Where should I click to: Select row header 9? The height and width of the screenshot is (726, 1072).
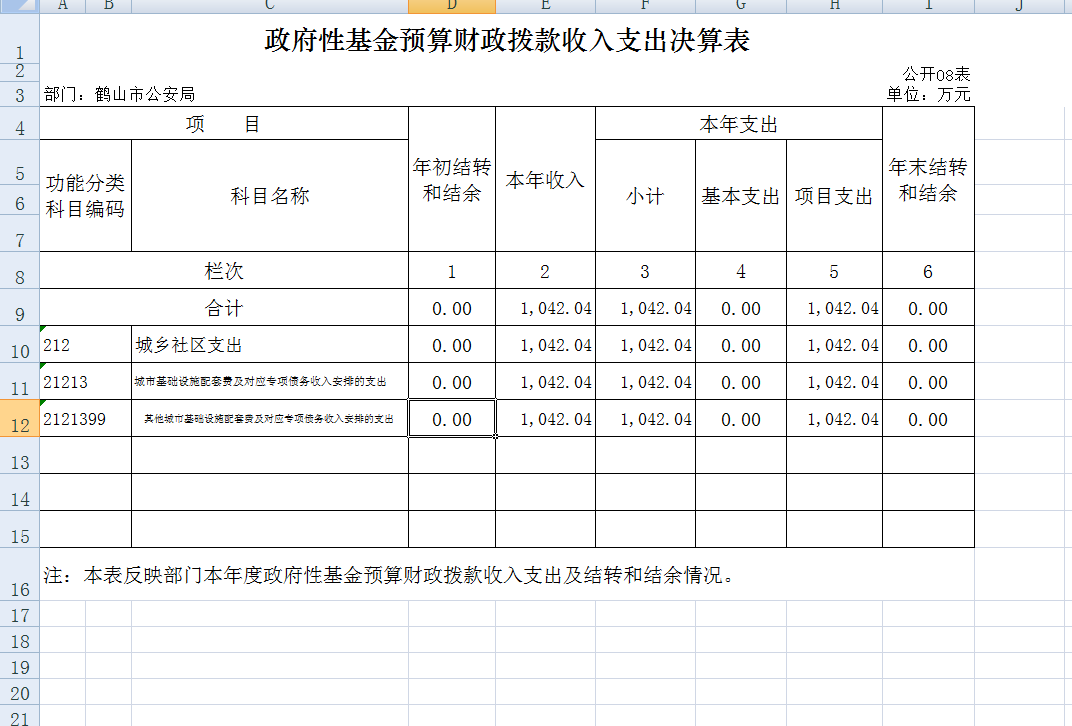(x=20, y=308)
